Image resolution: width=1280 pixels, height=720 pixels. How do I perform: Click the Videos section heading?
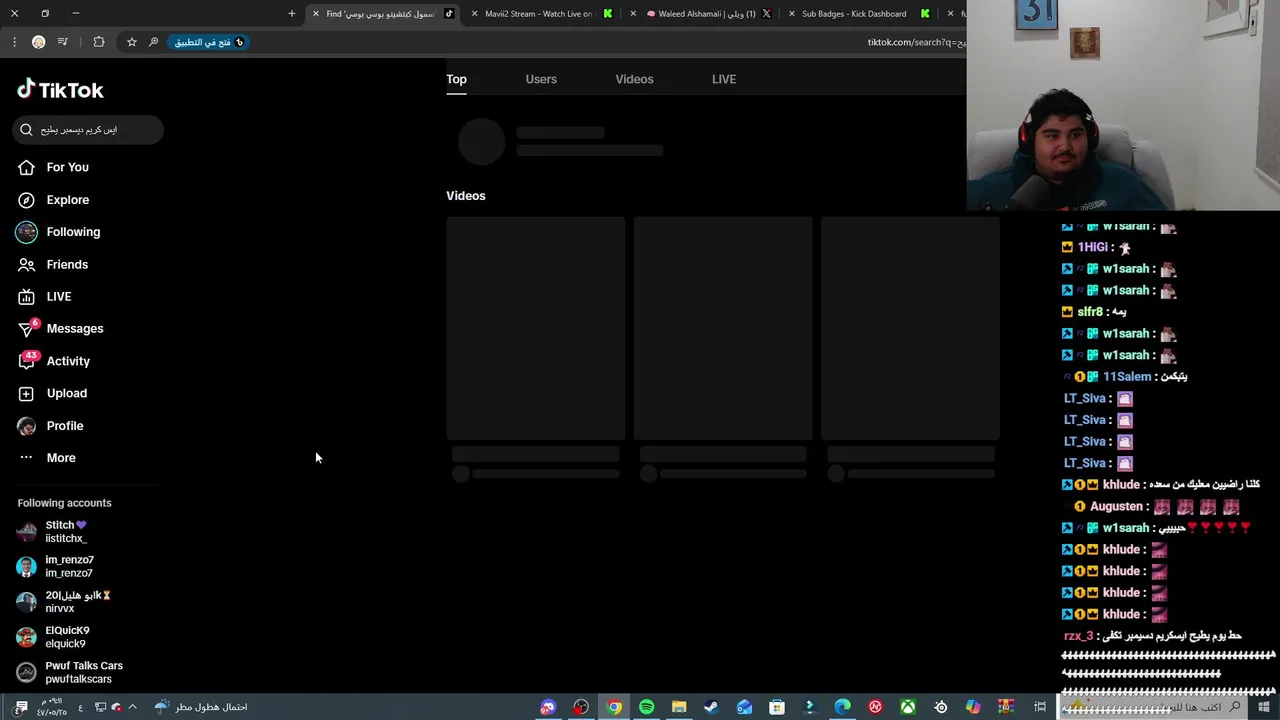tap(466, 196)
